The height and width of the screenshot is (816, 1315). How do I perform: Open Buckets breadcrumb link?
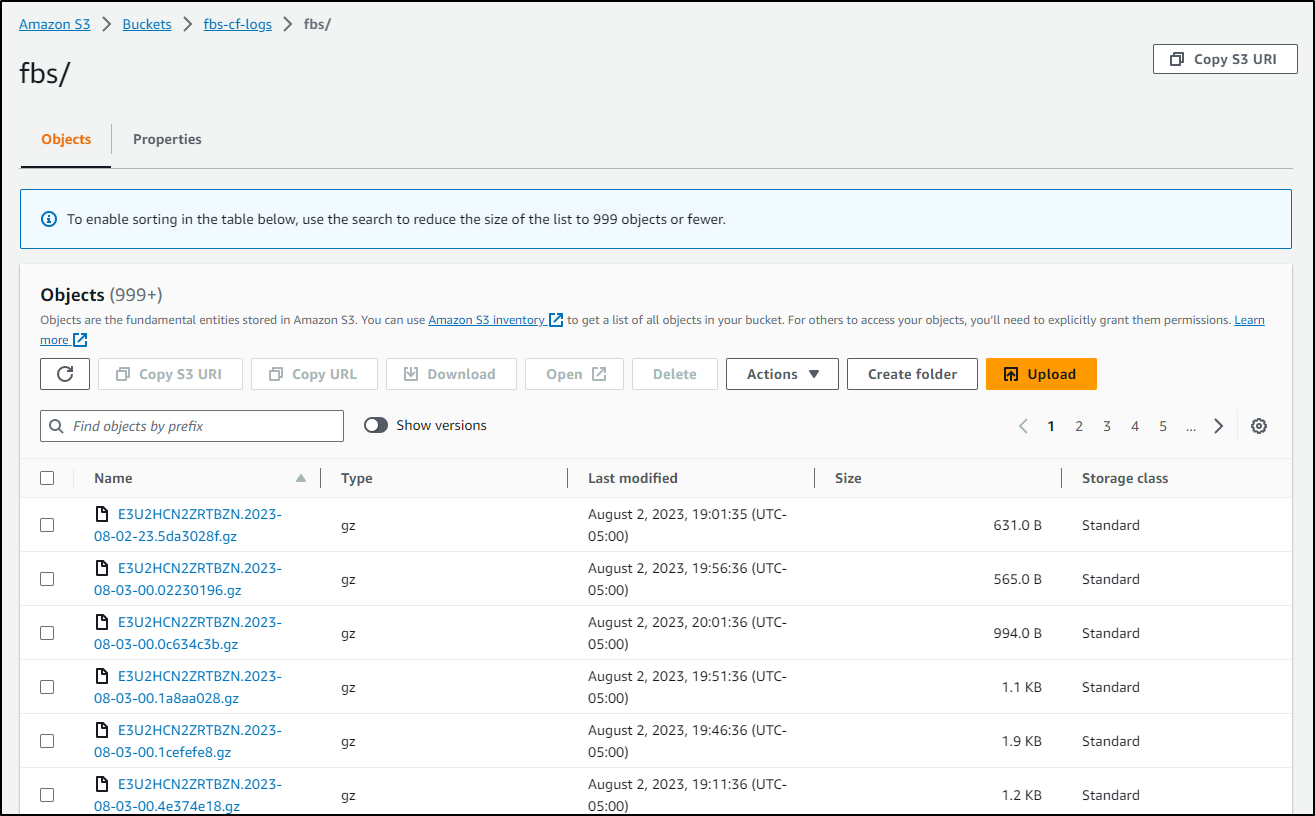[147, 24]
